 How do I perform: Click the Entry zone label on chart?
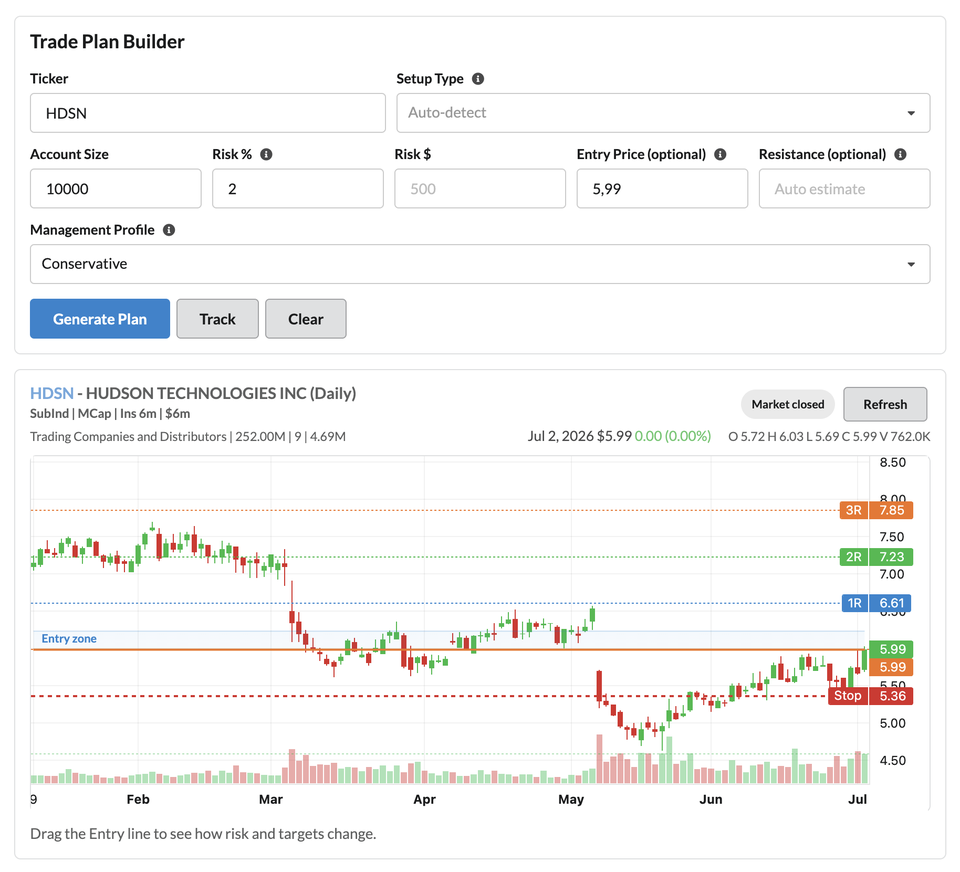tap(69, 639)
